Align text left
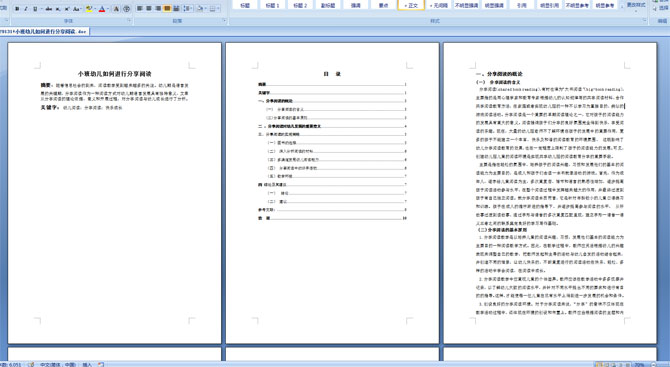This screenshot has width=670, height=367. tap(139, 9)
